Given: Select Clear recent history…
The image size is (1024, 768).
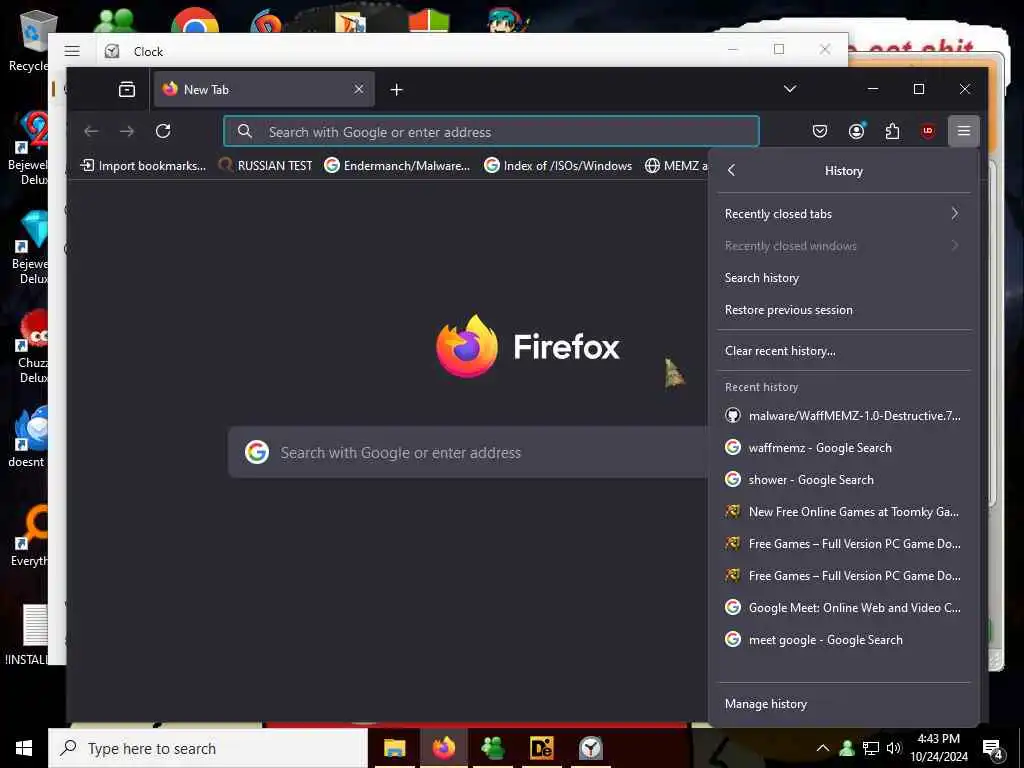Looking at the screenshot, I should (x=843, y=351).
